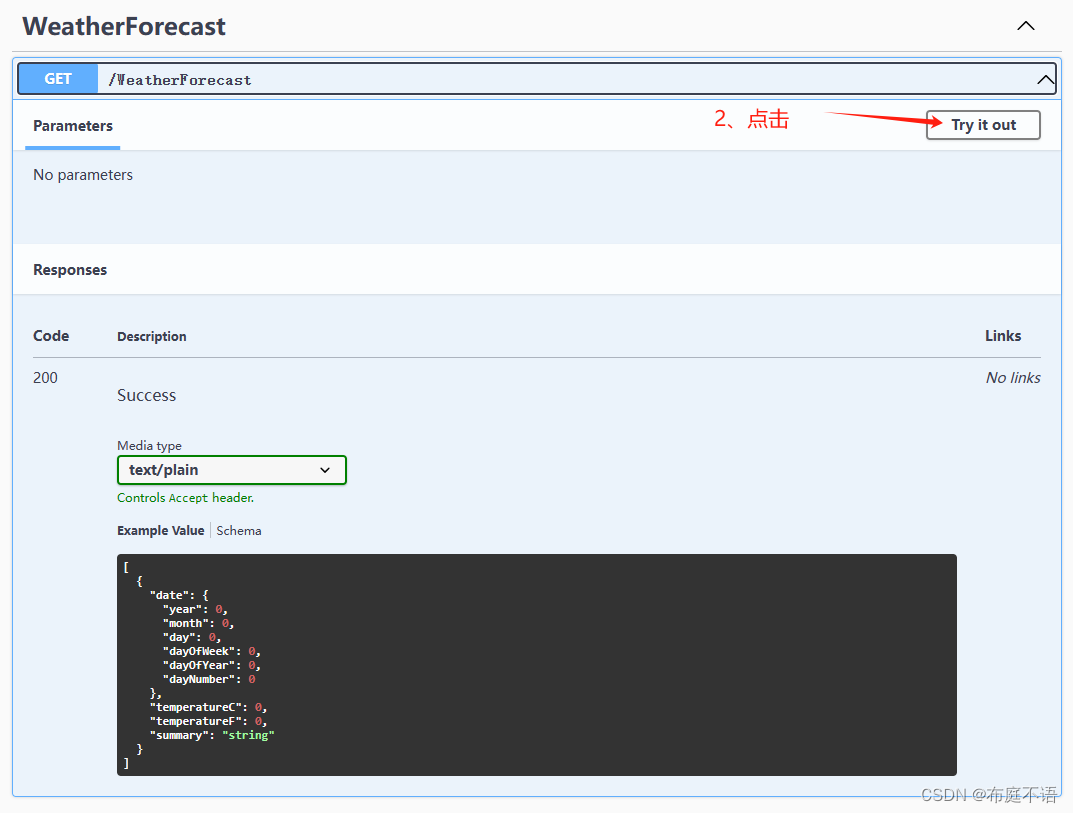Click the No links label
The image size is (1073, 813).
point(1013,377)
